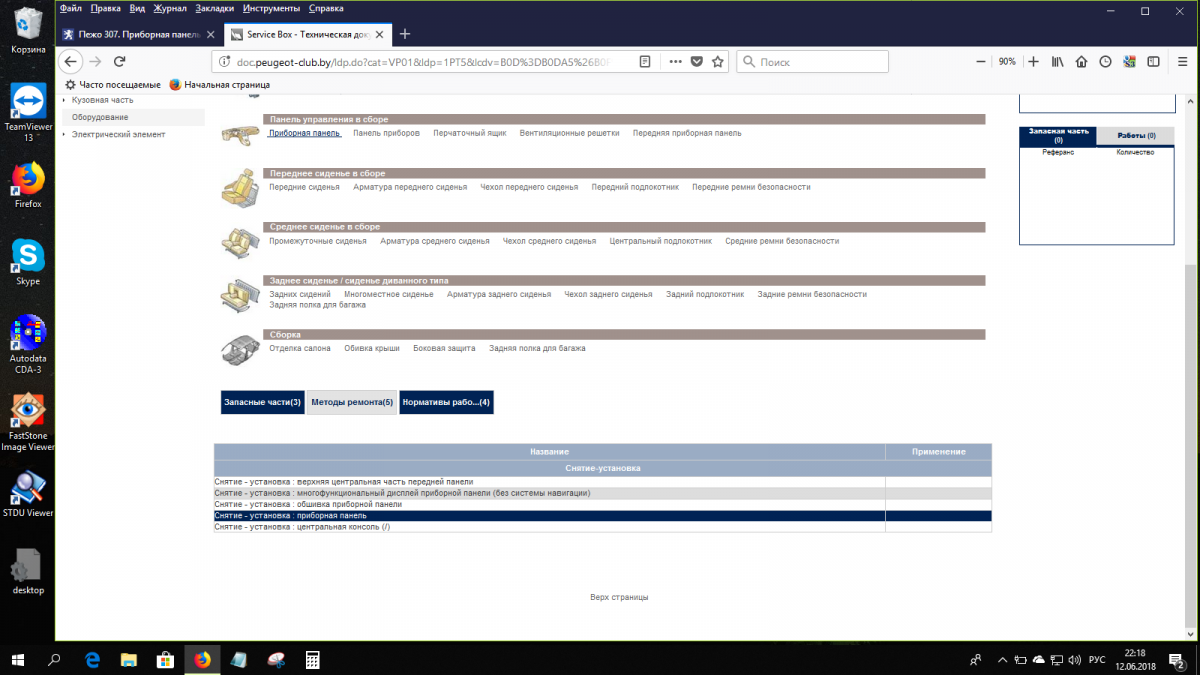Click the Запасные части(3) button
Screen dimensions: 1200x675
point(262,402)
